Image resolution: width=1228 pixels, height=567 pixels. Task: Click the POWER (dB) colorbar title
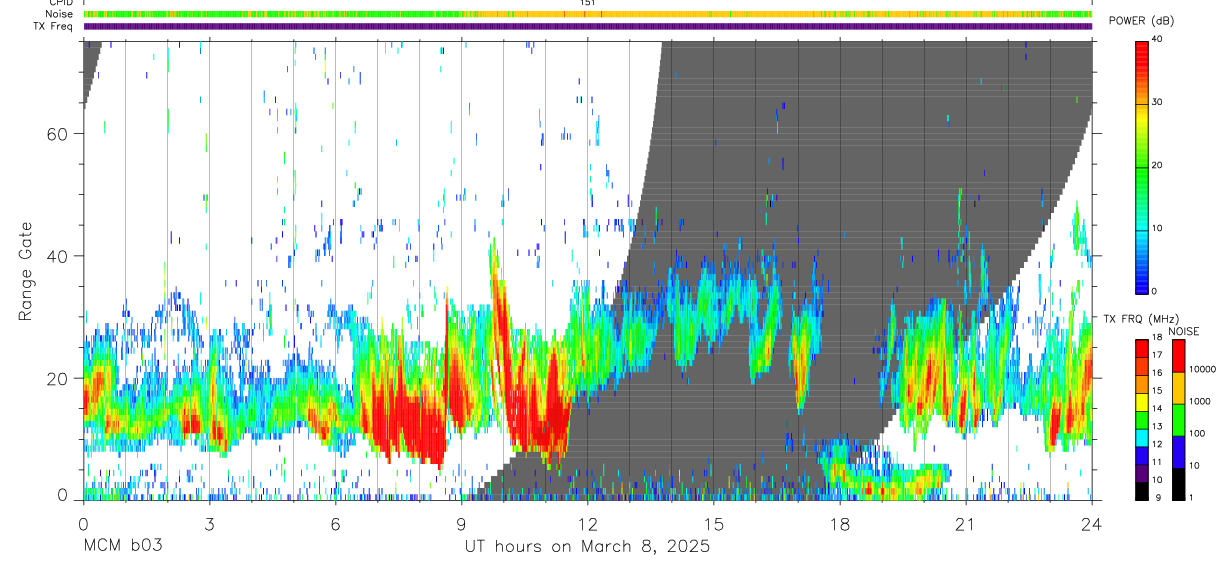click(x=1143, y=21)
